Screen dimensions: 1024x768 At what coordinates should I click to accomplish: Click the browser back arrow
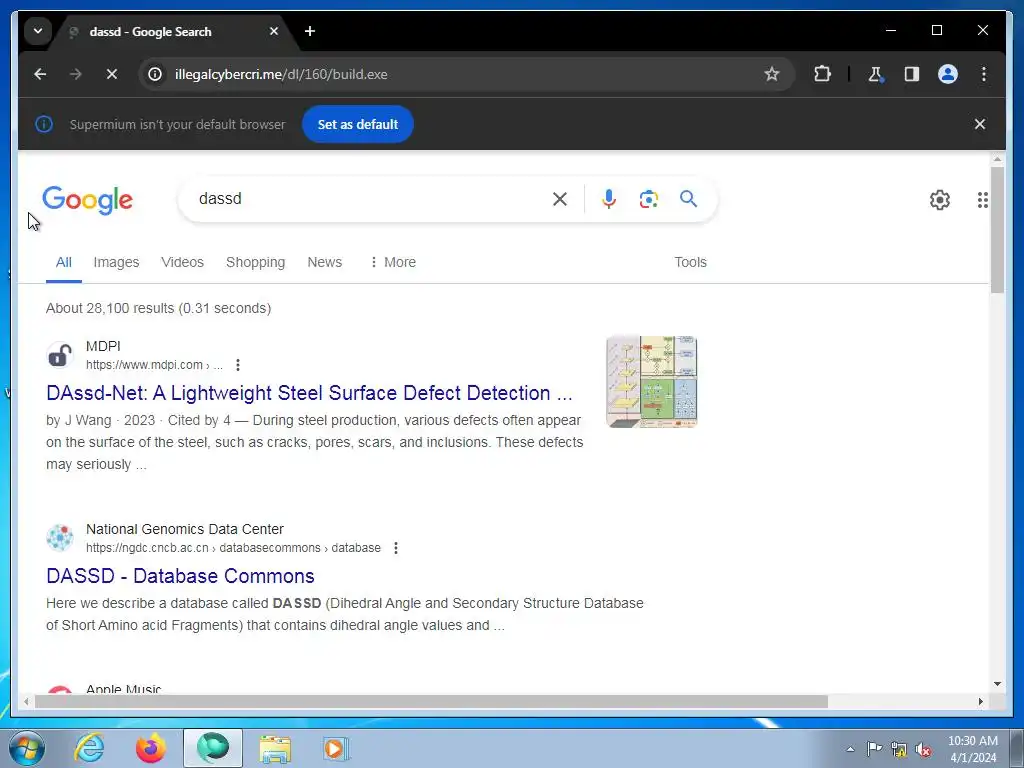(40, 74)
